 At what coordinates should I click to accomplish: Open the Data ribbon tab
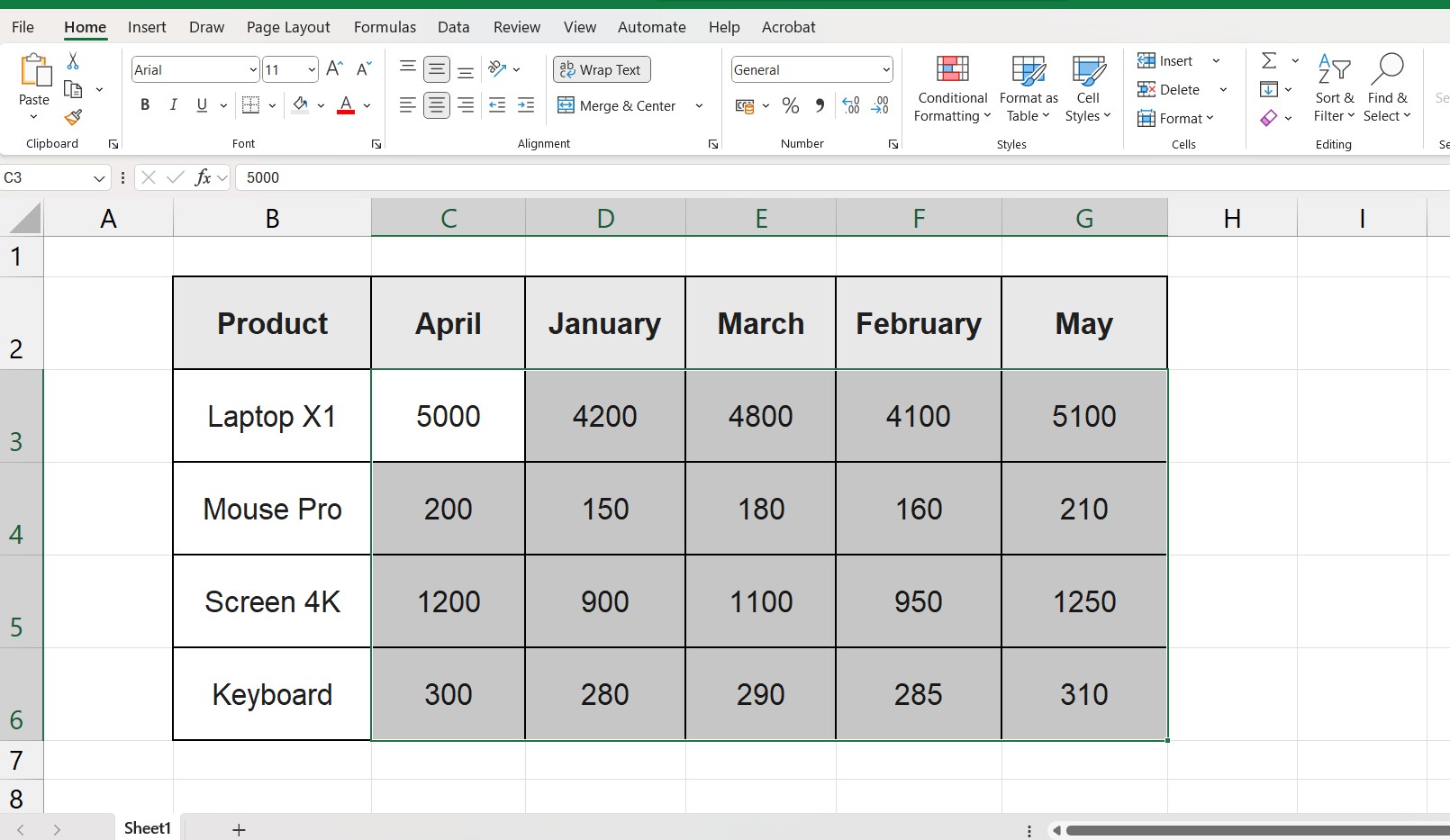(453, 27)
